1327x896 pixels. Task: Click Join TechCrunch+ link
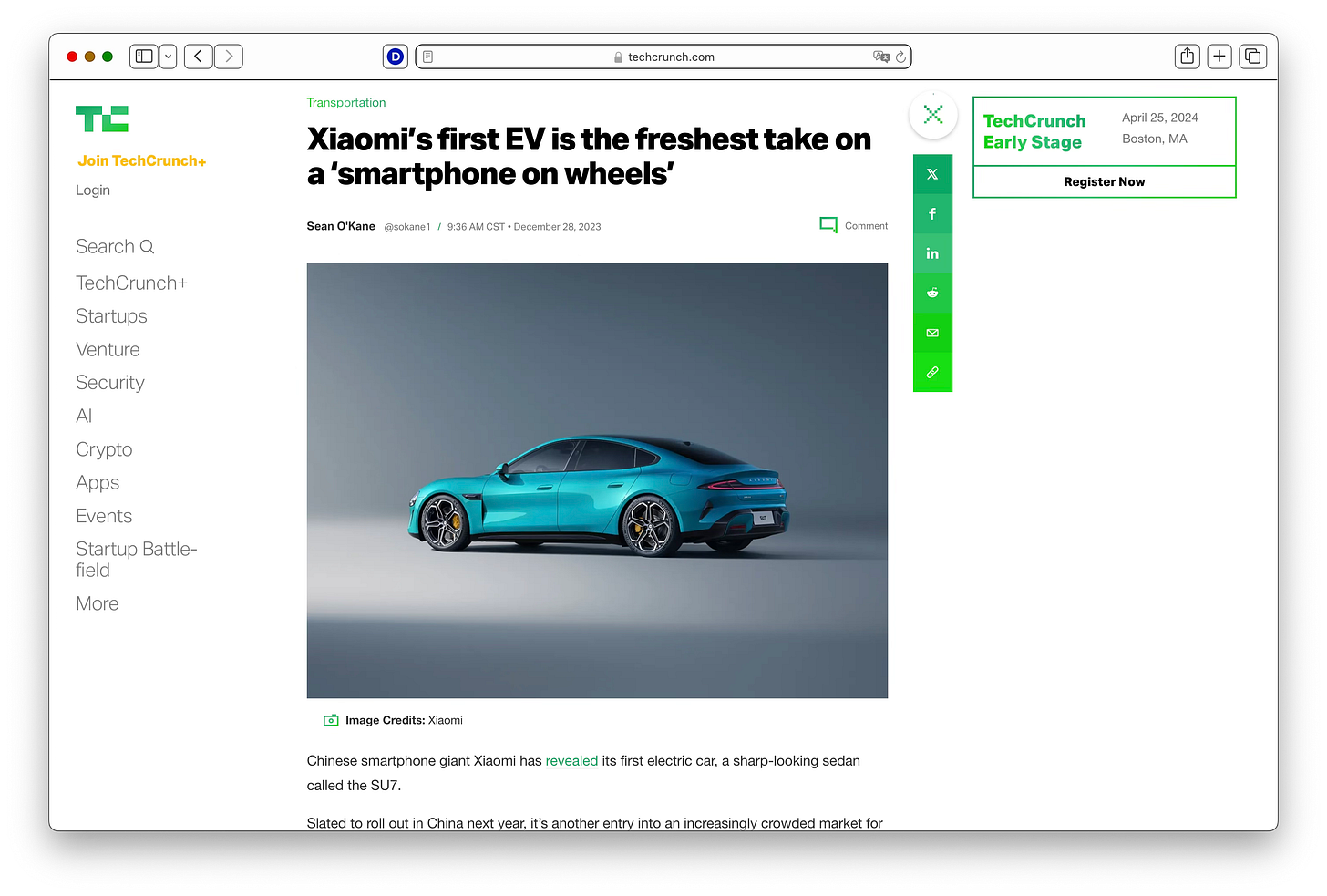[x=142, y=160]
